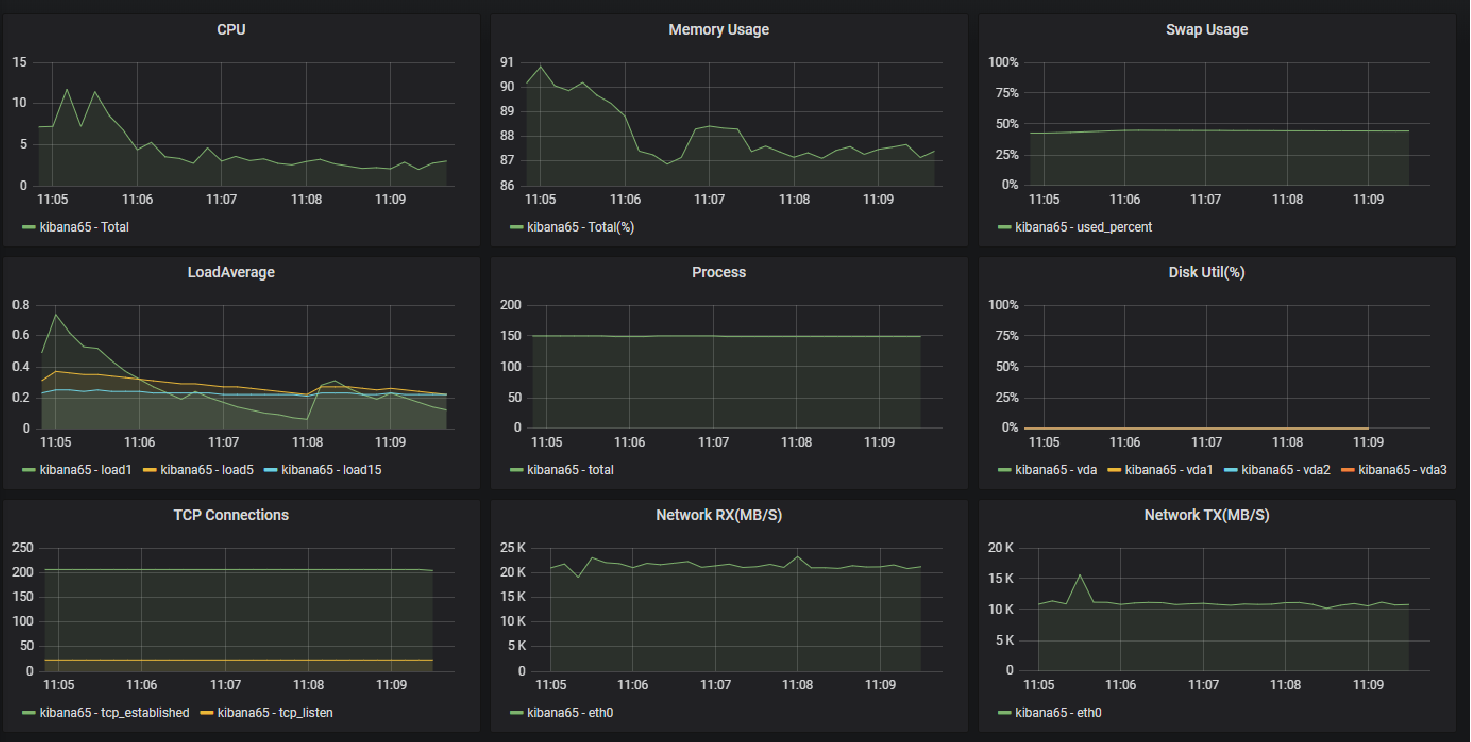Open the CPU panel title menu
Screen dimensions: 1471x742
(231, 30)
